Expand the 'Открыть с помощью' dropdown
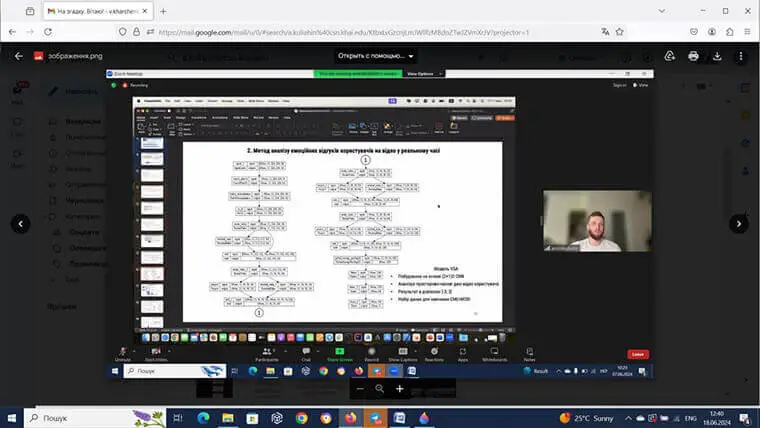 [375, 56]
